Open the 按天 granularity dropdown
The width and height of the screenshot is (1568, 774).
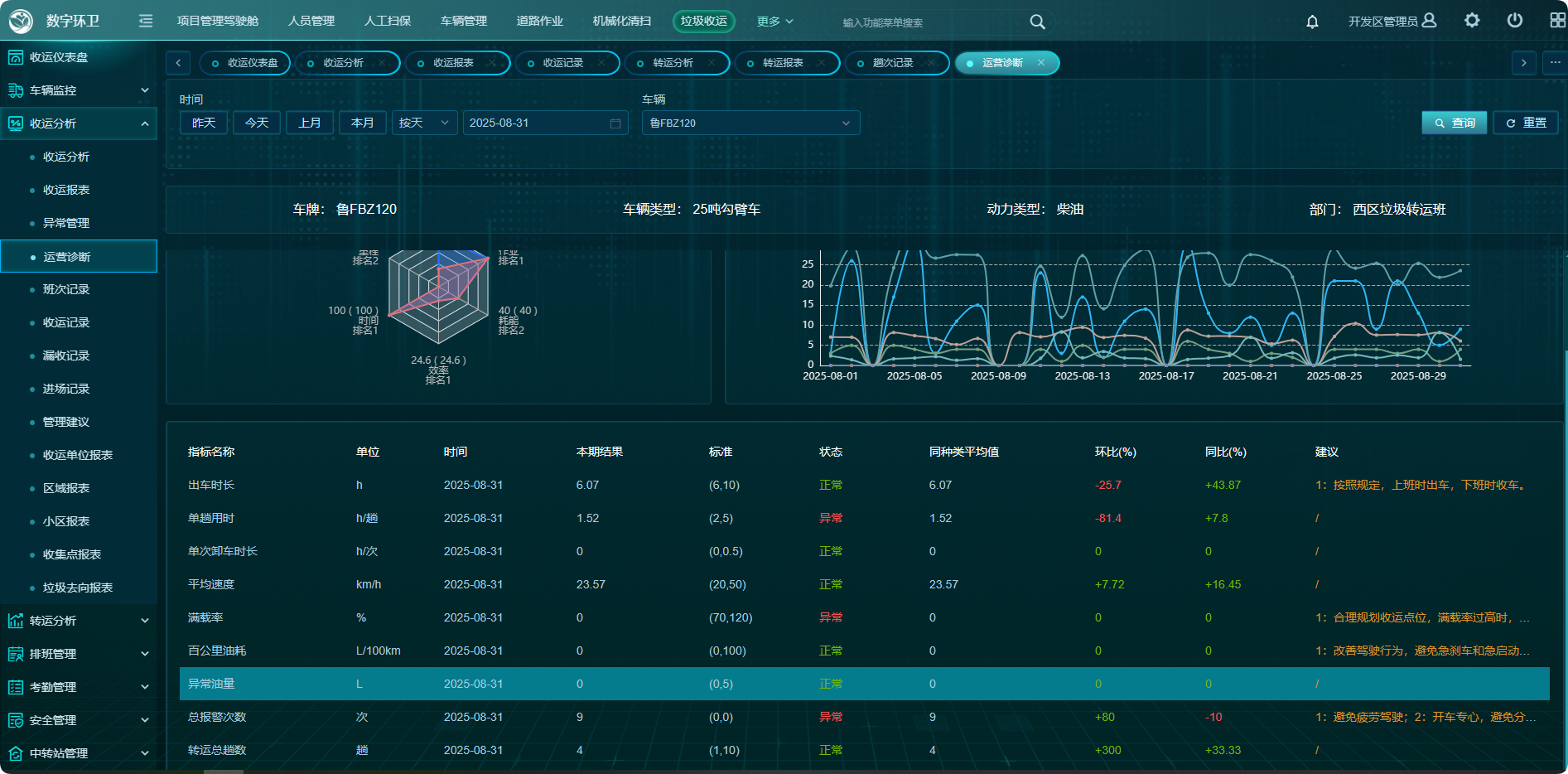point(424,123)
